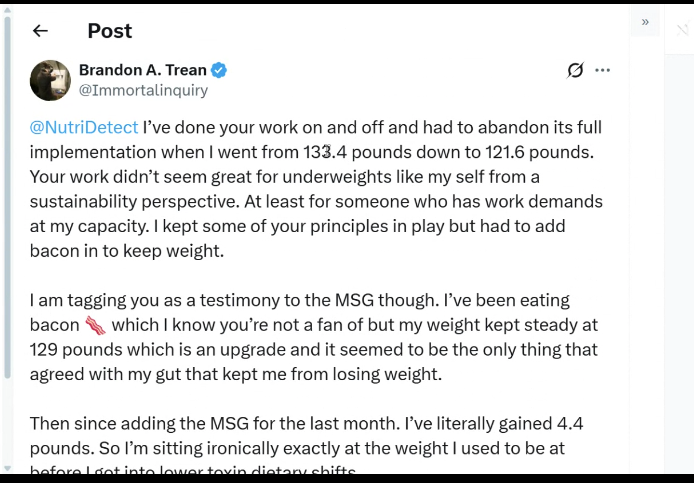Open the three-dot More menu
The height and width of the screenshot is (483, 694).
pyautogui.click(x=602, y=70)
